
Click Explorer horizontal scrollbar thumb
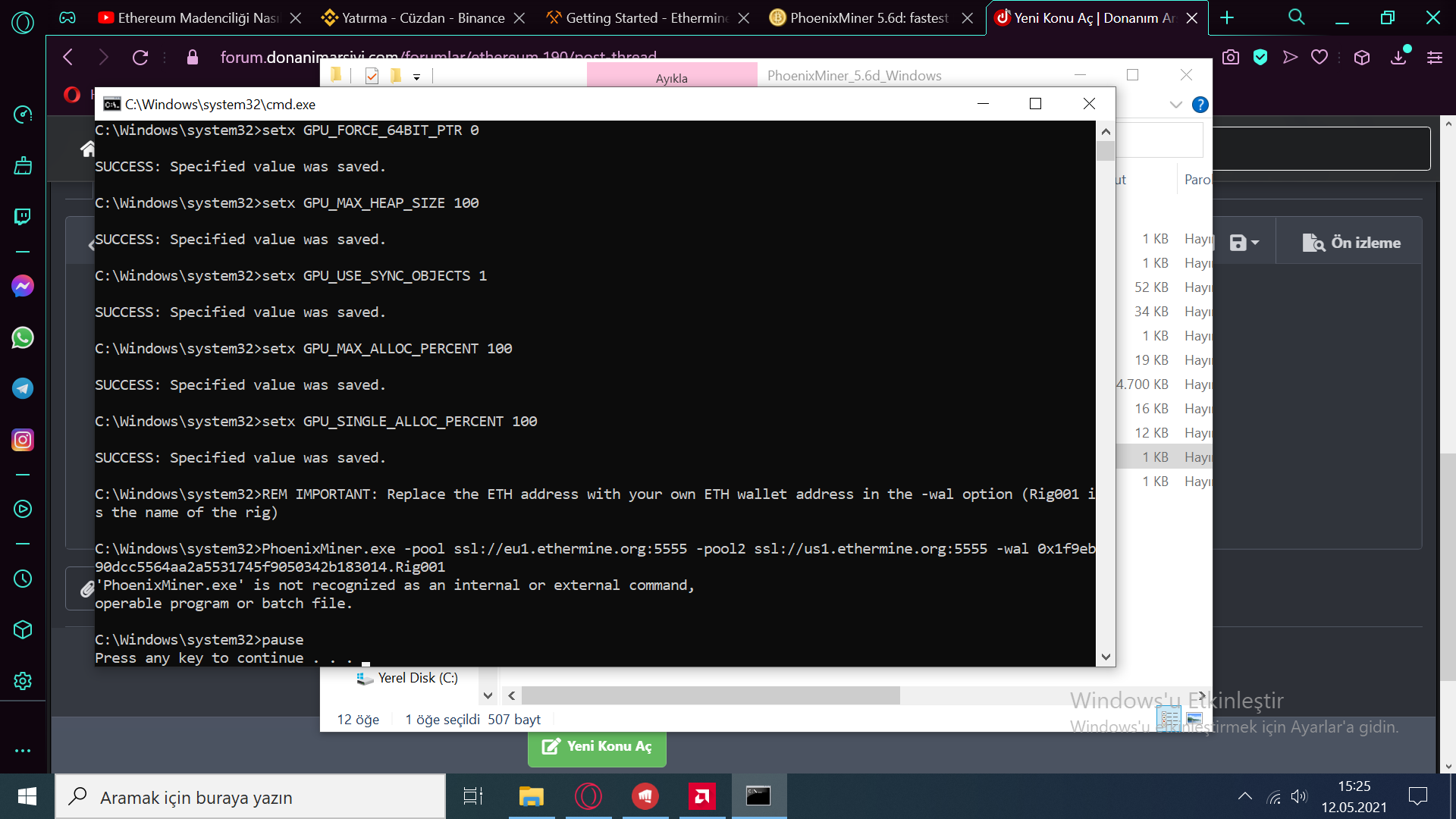pyautogui.click(x=710, y=695)
